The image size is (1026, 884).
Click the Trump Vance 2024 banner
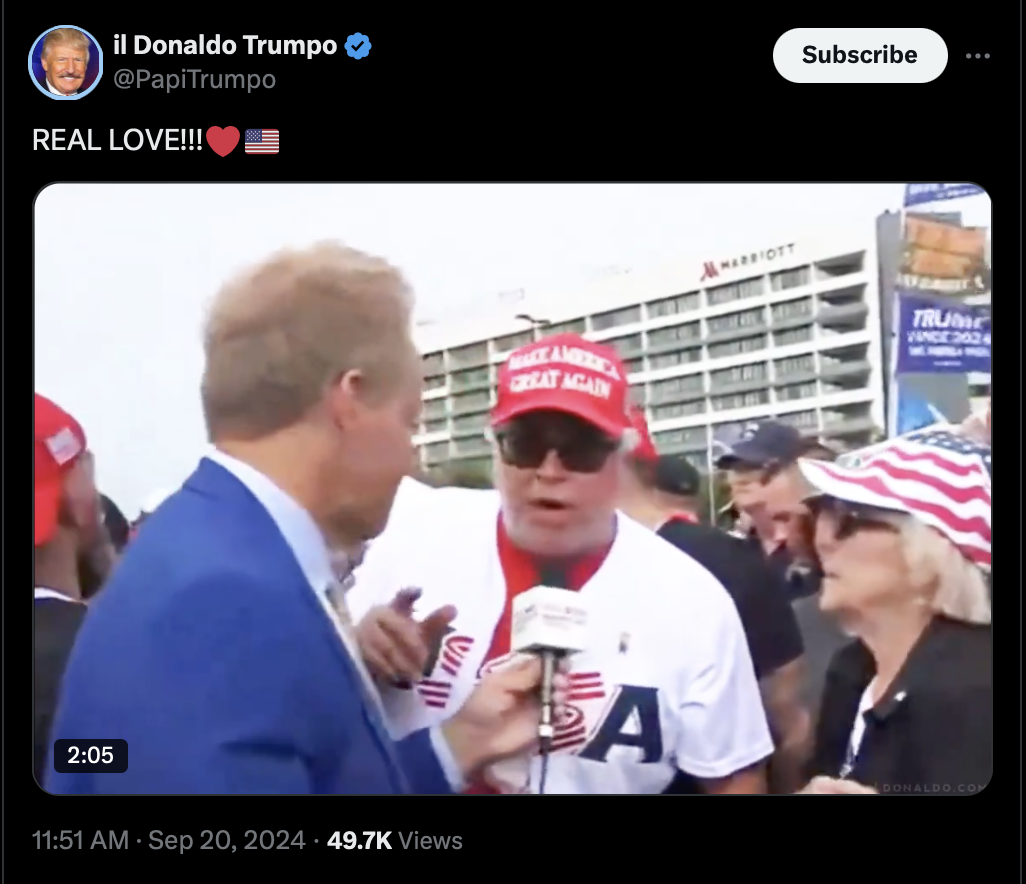[x=942, y=334]
